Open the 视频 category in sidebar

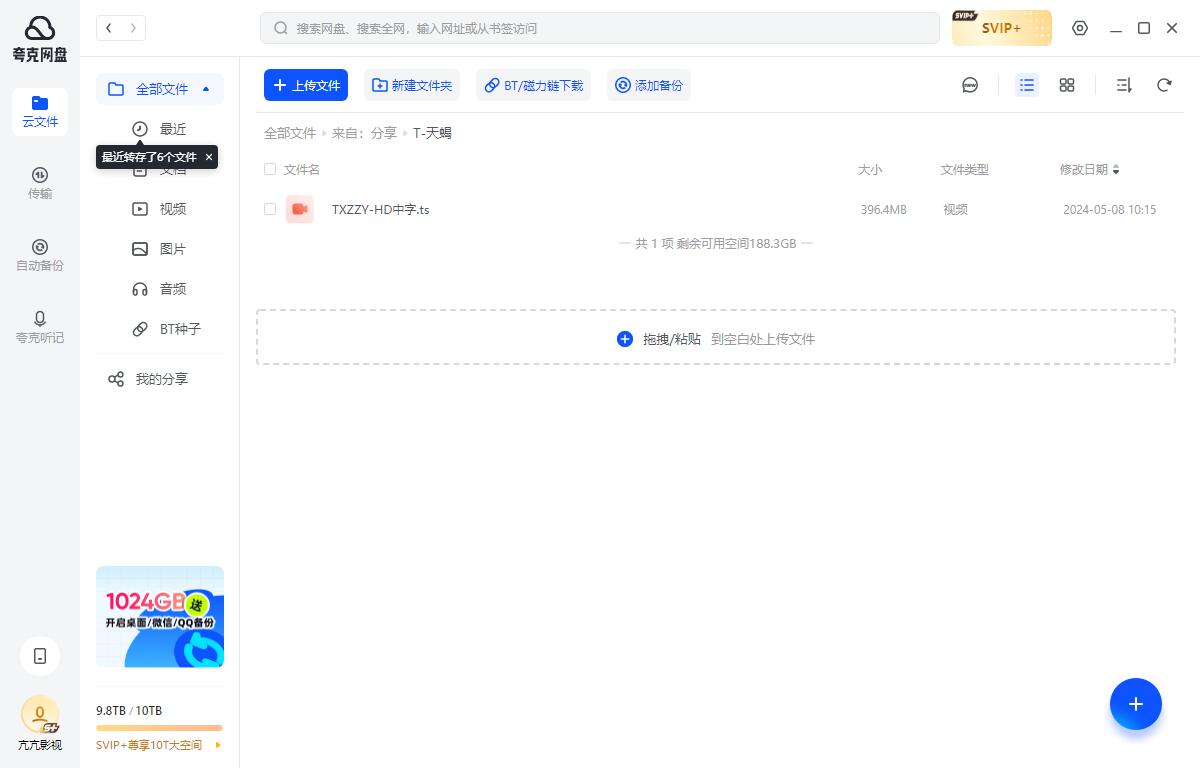(x=172, y=209)
